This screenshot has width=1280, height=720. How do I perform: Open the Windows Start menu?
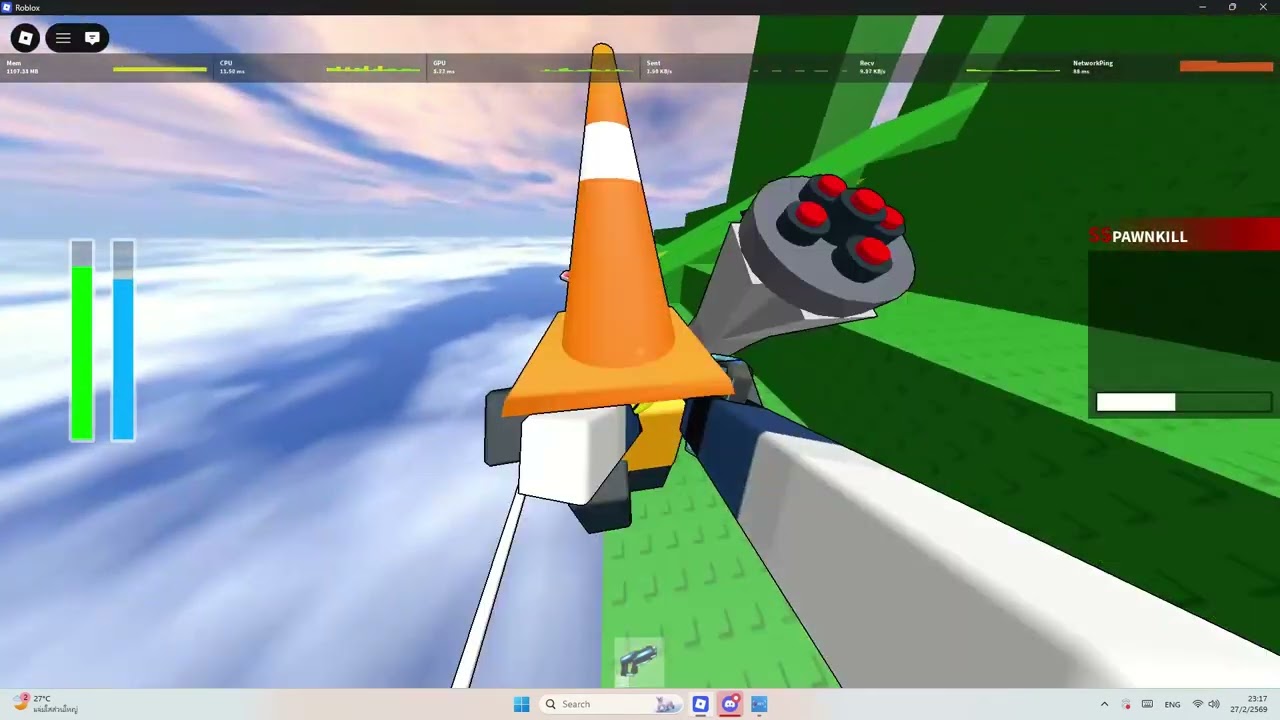[x=521, y=704]
